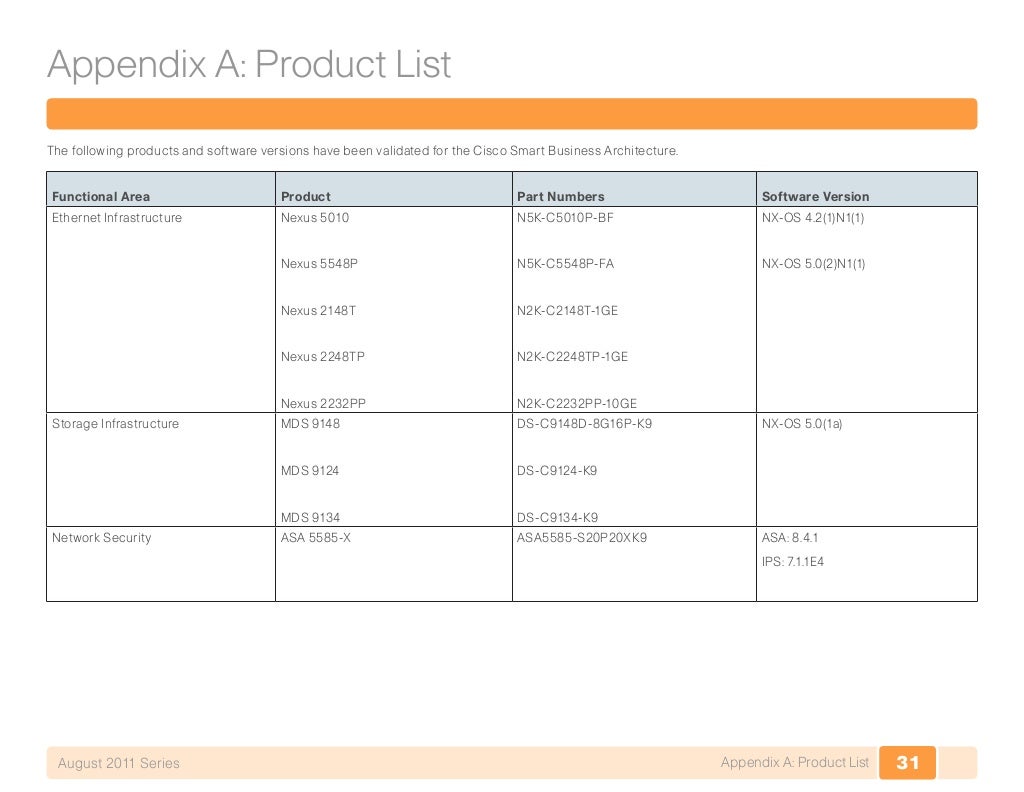Click product name 'Nexus 2232PP'
Viewport: 1024px width, 792px height.
(x=323, y=404)
